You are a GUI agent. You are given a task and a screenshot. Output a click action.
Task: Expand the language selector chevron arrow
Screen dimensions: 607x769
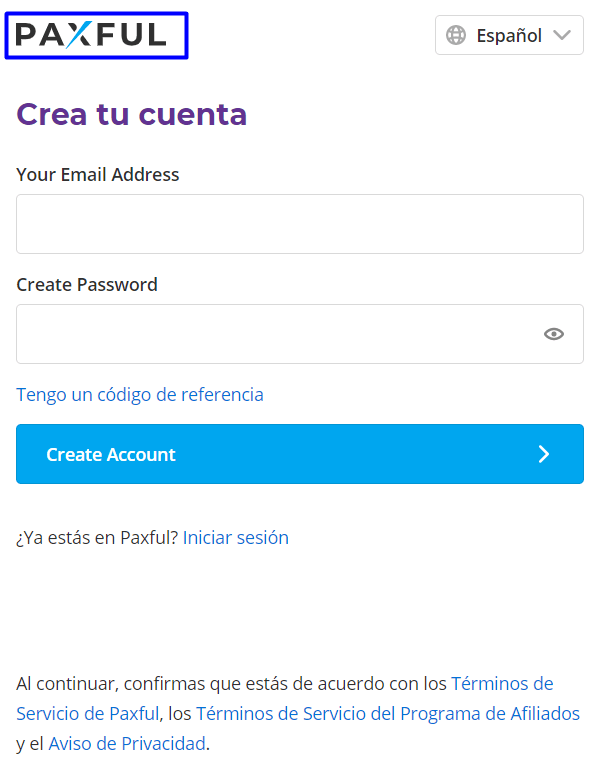(562, 35)
